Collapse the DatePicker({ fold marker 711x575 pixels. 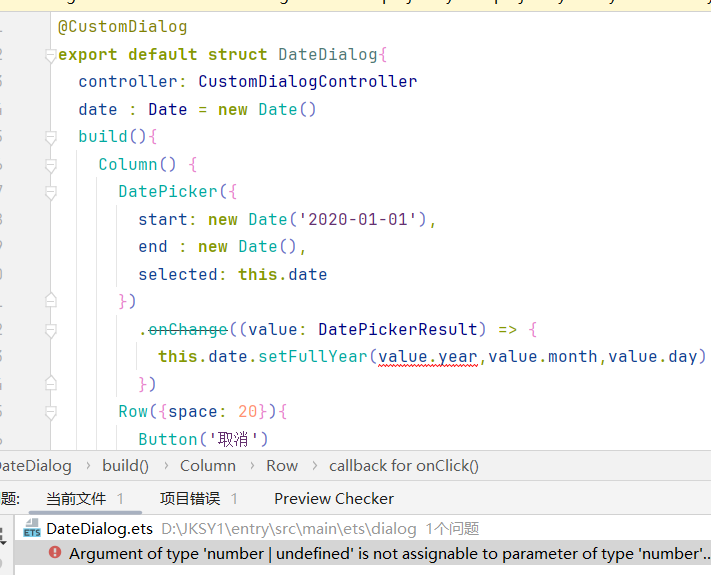51,193
